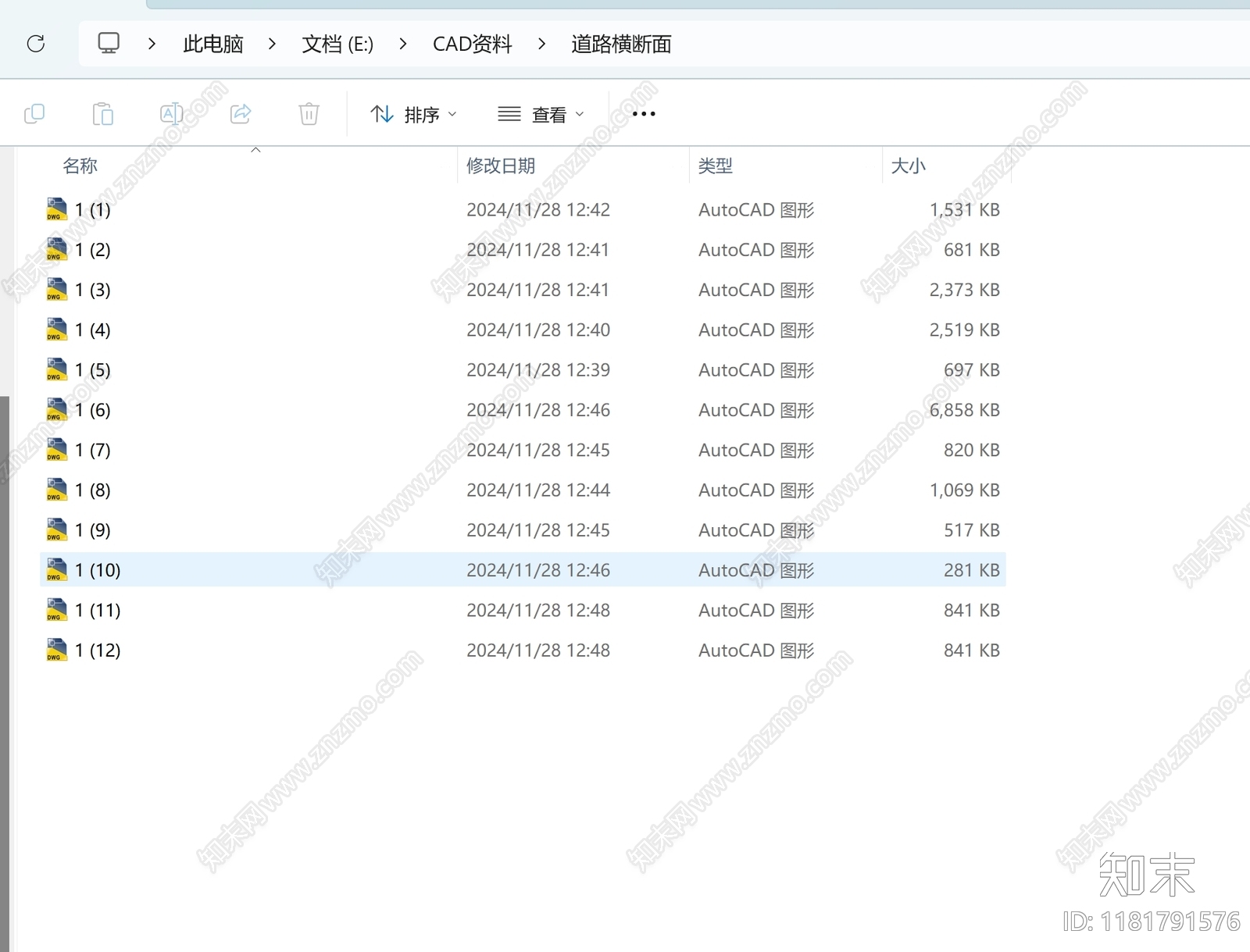Screen dimensions: 1250x952
Task: Select file name 1 (12)
Action: coord(98,650)
